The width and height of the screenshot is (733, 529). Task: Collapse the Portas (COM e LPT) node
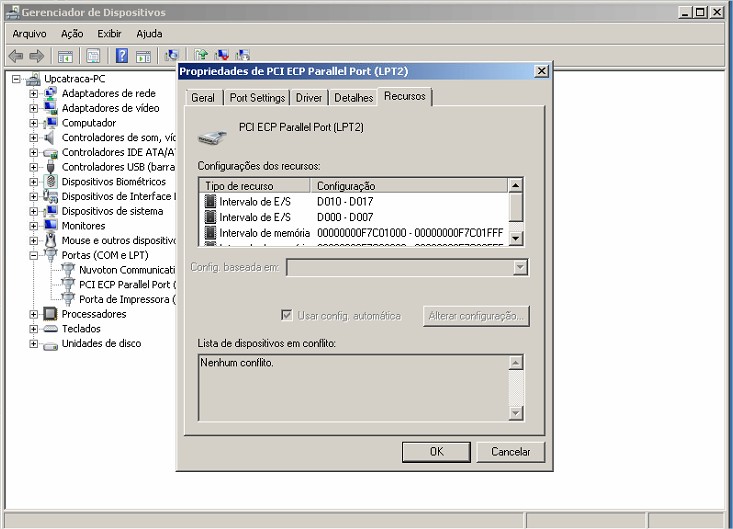click(x=33, y=255)
